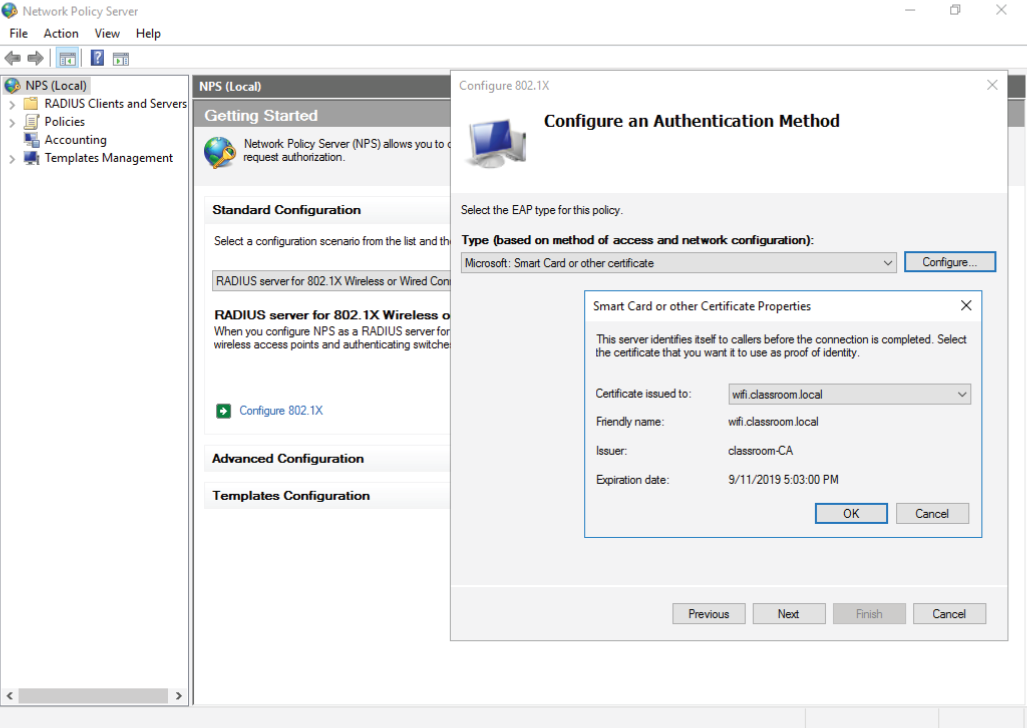Click the left pane horizontal scrollbar thumb
The image size is (1027, 728).
click(93, 696)
